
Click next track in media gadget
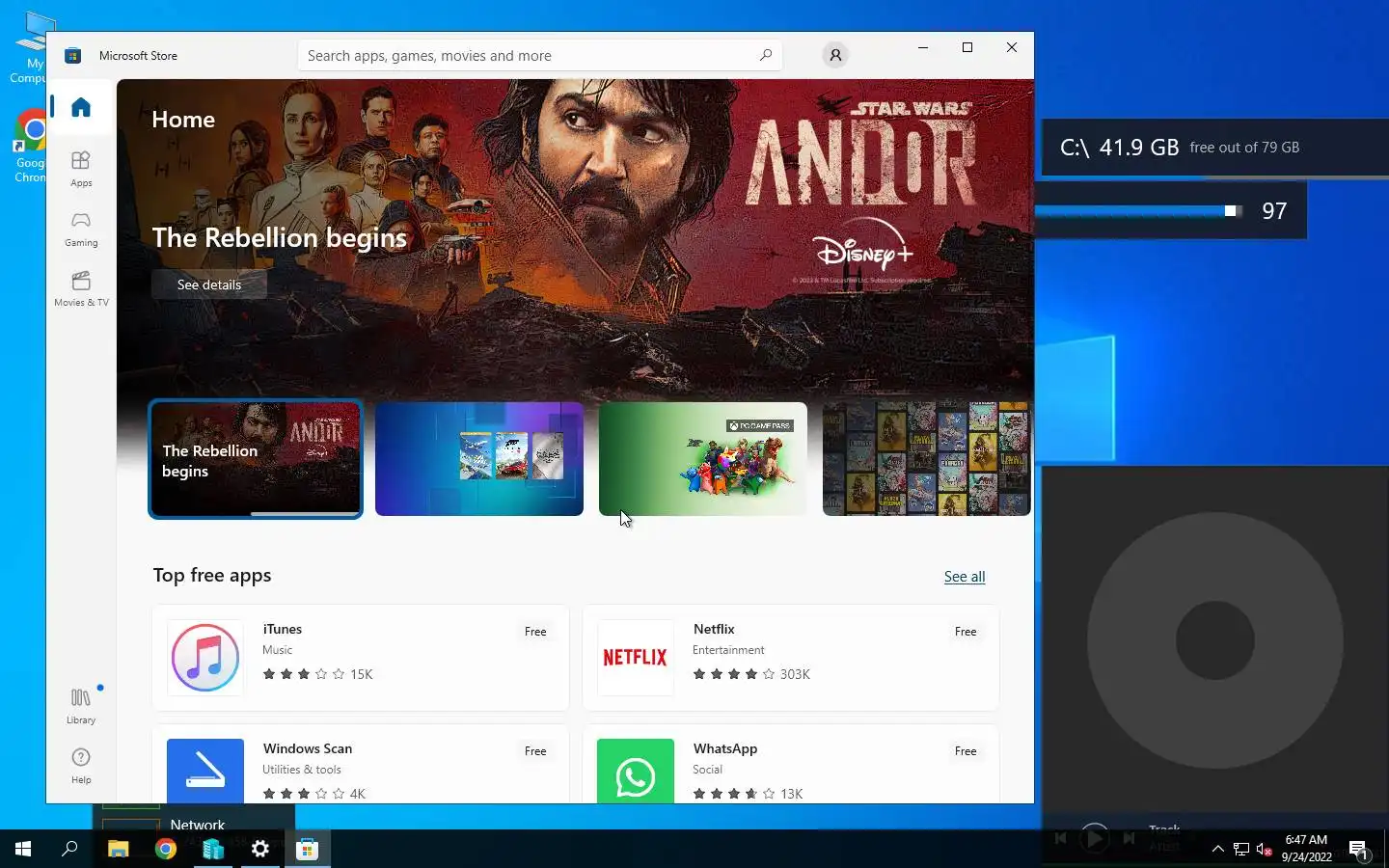tap(1129, 838)
